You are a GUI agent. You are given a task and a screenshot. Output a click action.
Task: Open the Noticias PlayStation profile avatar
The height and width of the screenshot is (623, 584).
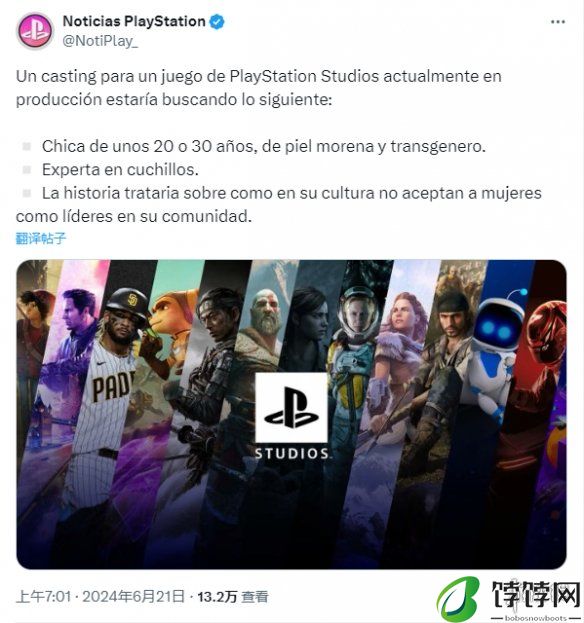[x=35, y=31]
